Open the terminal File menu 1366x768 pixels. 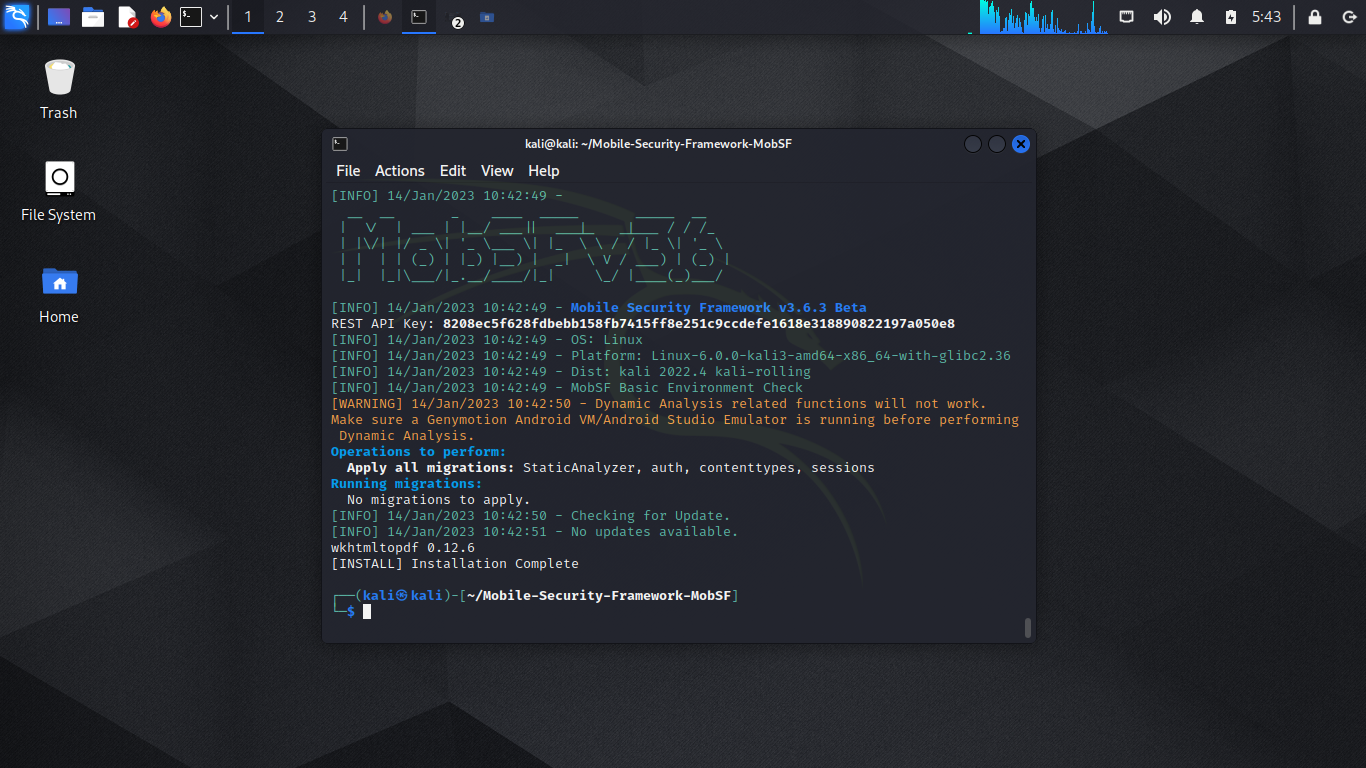348,171
